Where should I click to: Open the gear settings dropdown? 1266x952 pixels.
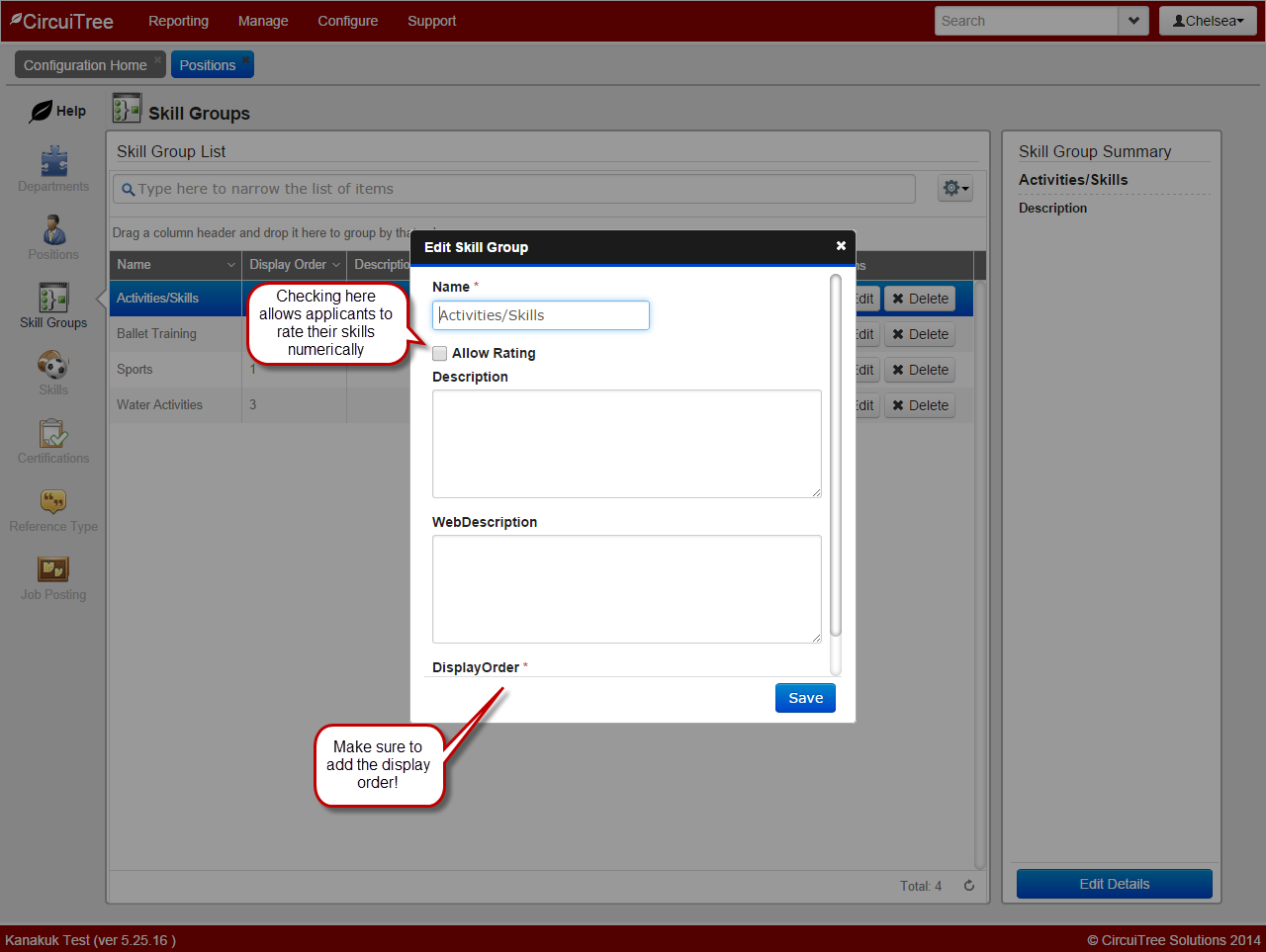pyautogui.click(x=954, y=188)
